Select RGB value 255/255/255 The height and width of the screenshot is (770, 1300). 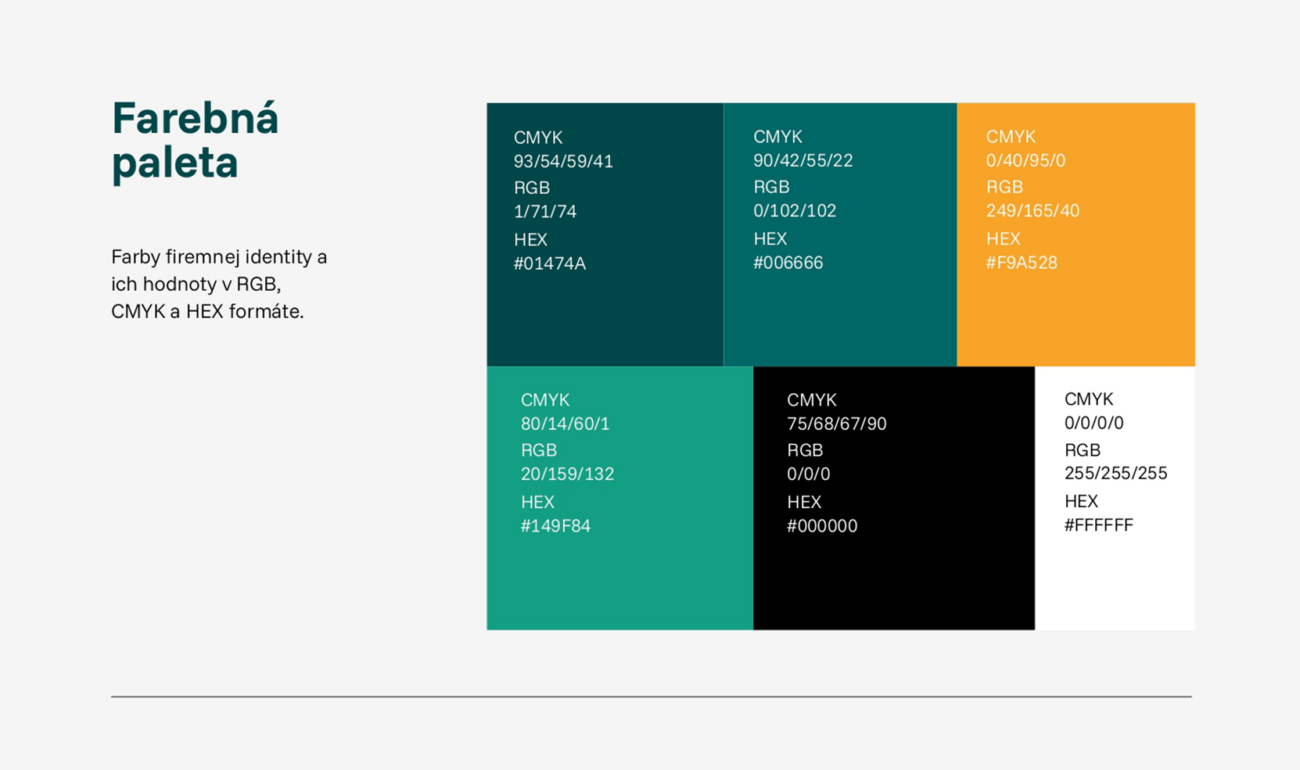tap(1116, 473)
